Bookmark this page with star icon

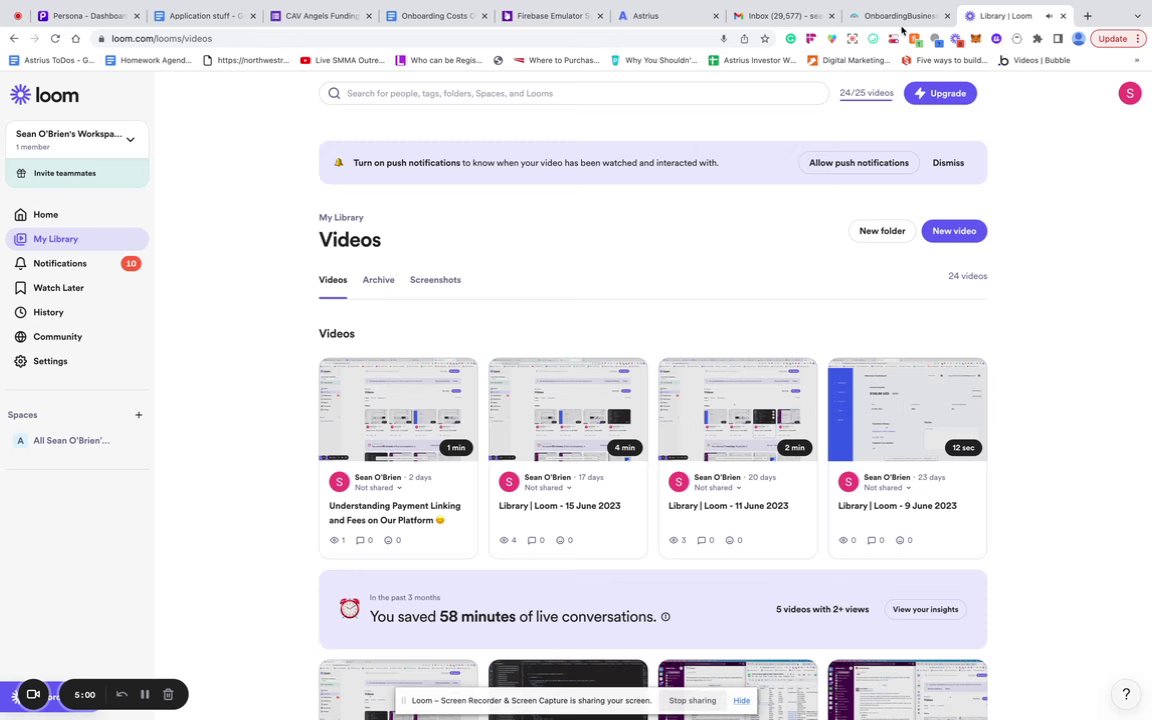click(765, 38)
